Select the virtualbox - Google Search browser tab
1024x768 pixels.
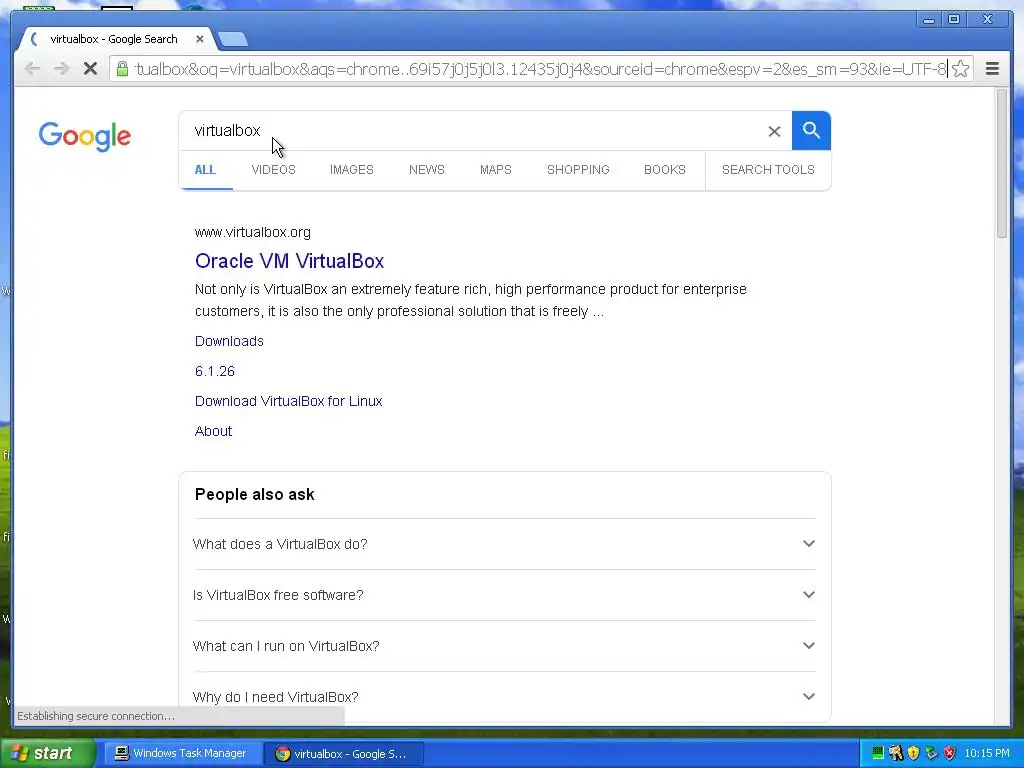point(114,39)
